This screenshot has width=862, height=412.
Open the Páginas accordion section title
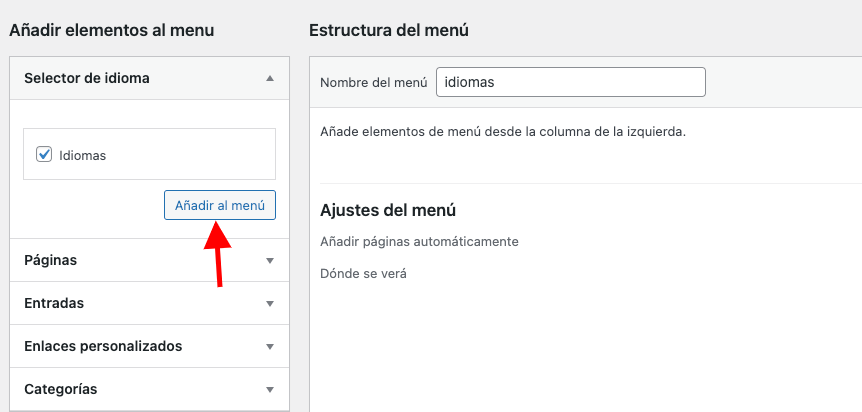tap(51, 260)
